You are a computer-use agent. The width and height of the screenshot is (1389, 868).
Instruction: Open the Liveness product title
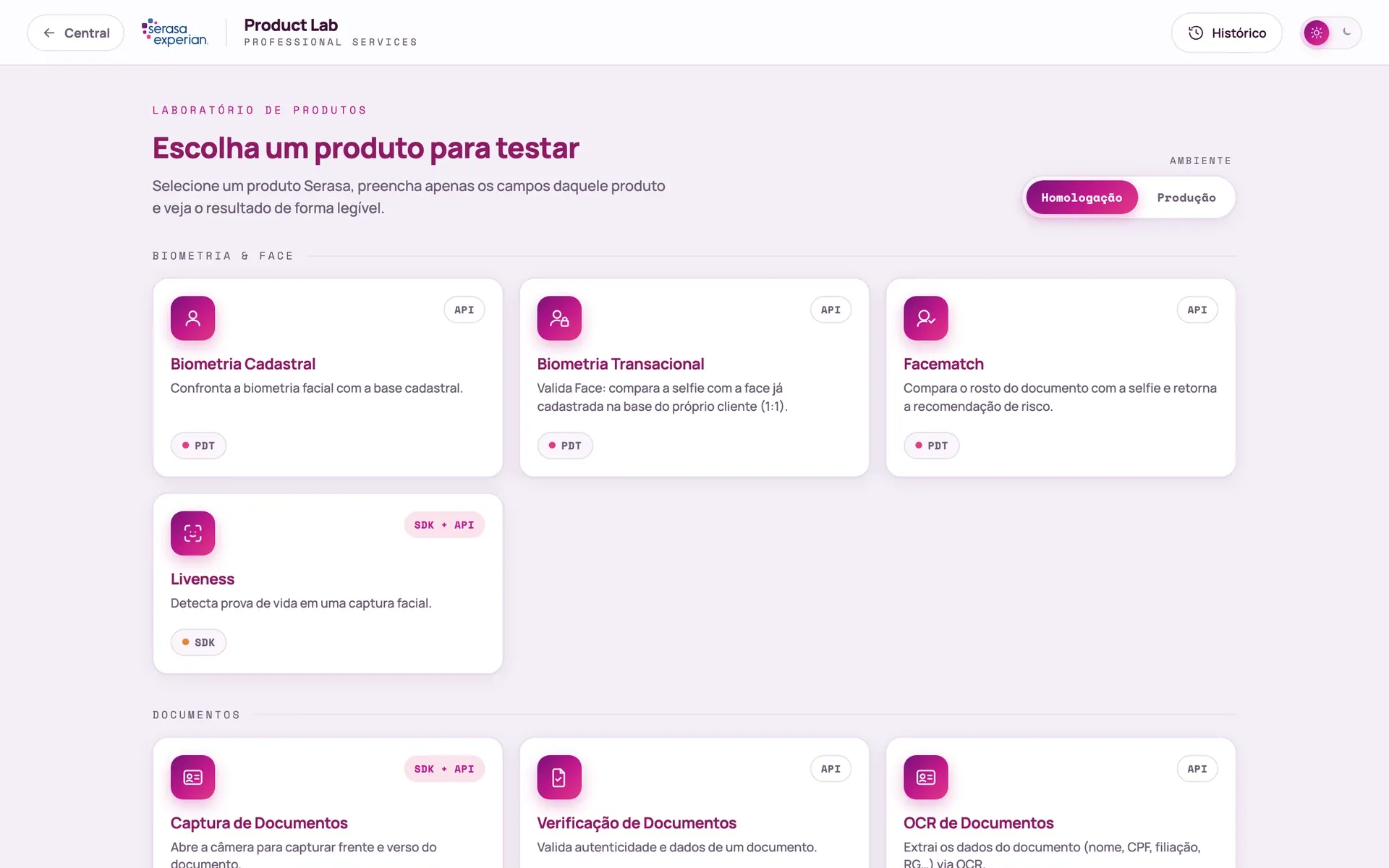(x=203, y=579)
